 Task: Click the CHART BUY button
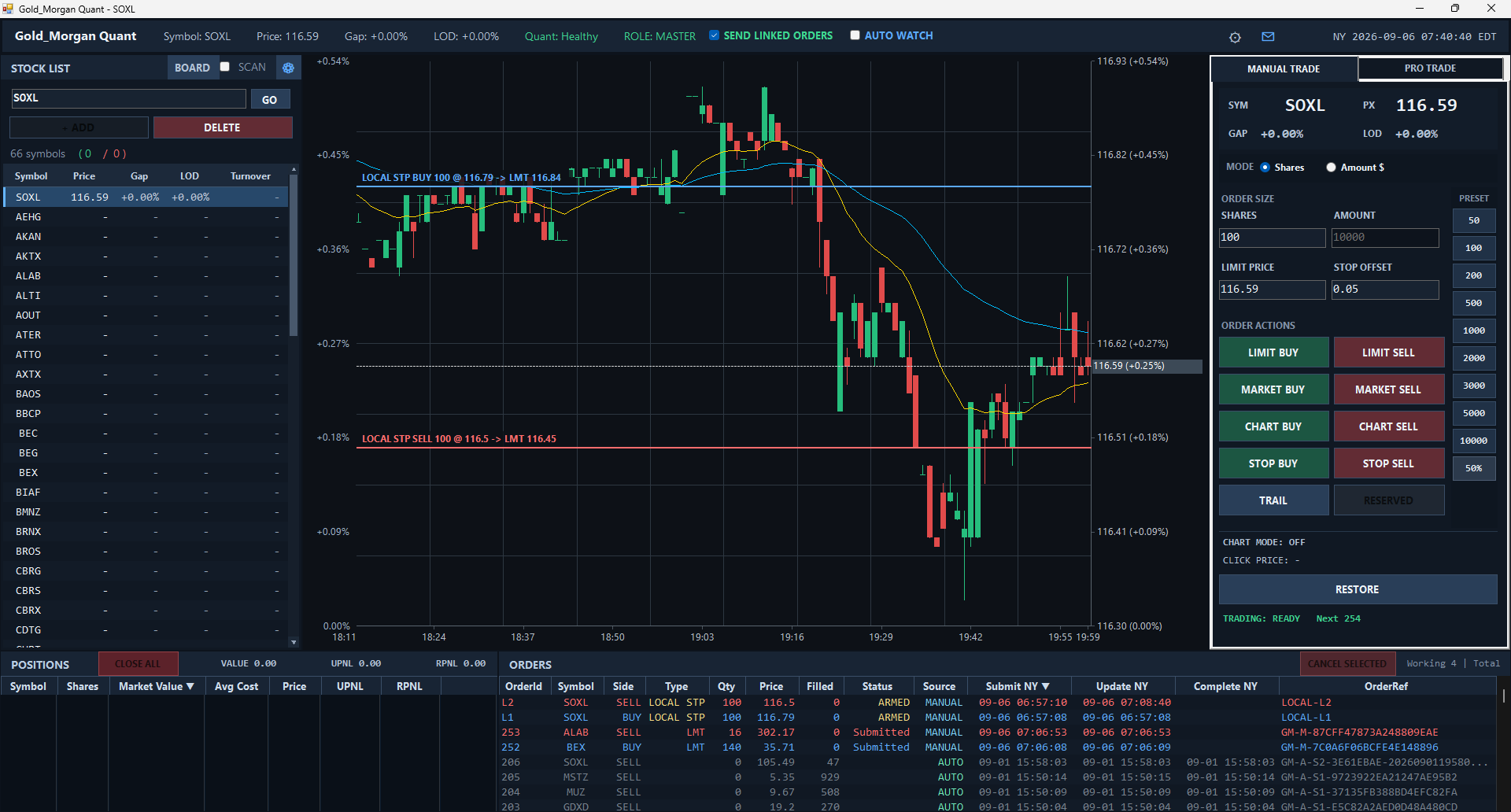1273,426
